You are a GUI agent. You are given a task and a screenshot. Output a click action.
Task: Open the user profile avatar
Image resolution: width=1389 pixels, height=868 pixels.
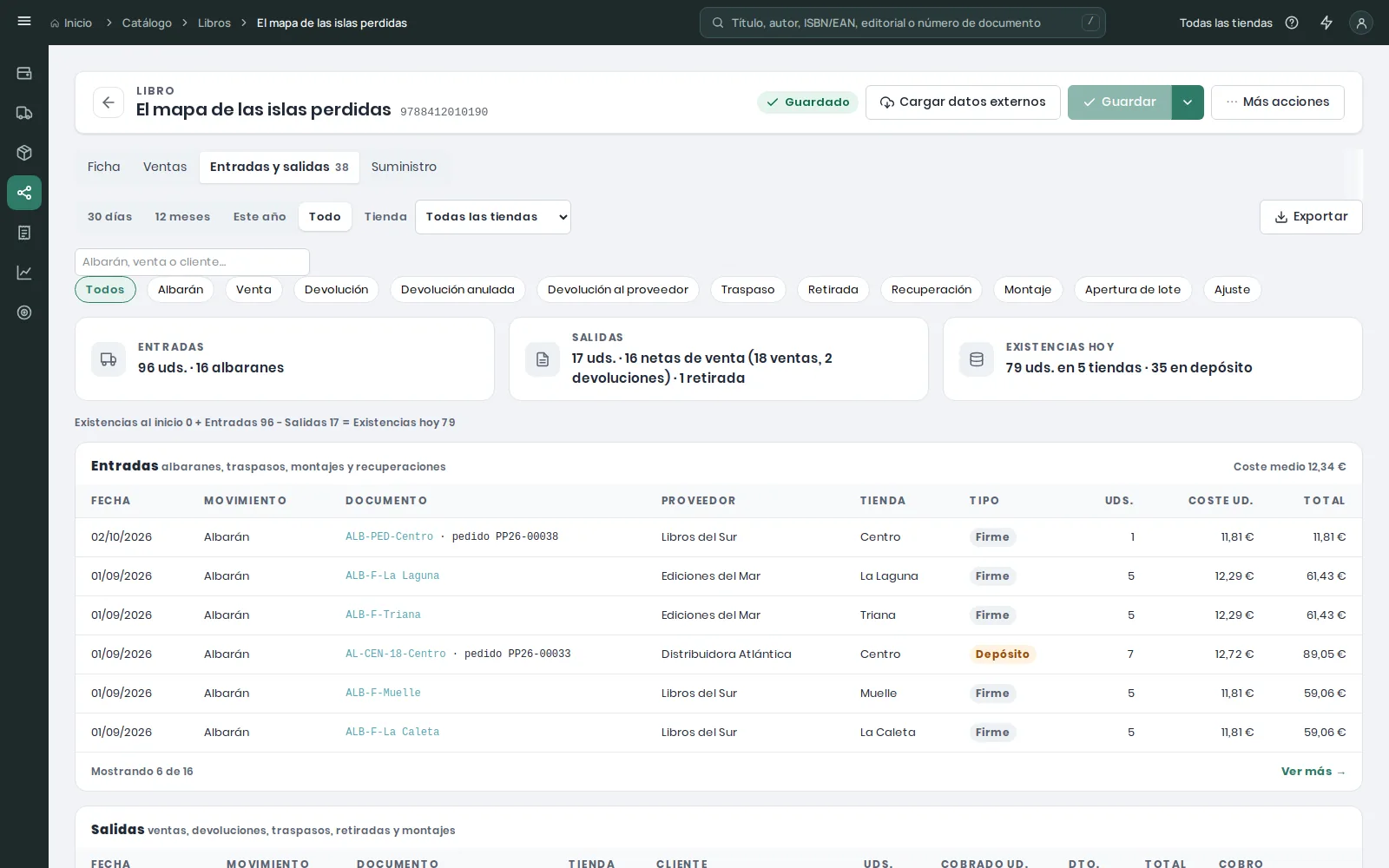[x=1361, y=23]
